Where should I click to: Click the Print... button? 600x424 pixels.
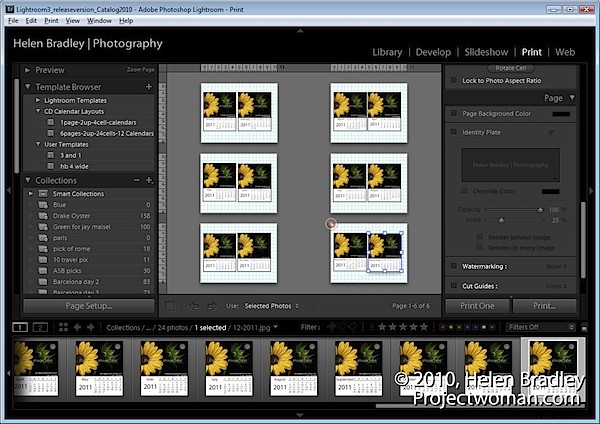pyautogui.click(x=545, y=306)
